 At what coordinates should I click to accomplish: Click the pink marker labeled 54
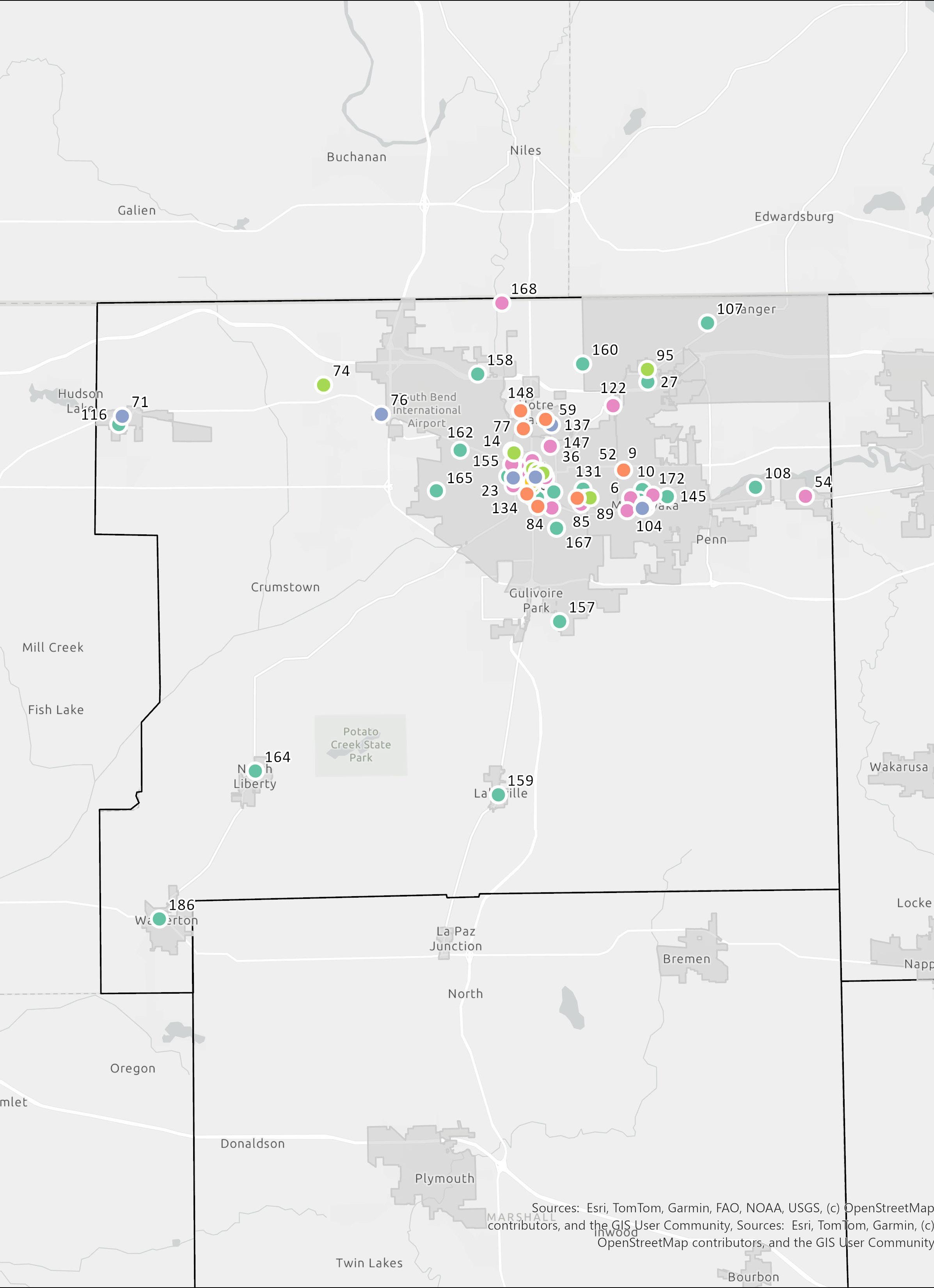coord(805,496)
